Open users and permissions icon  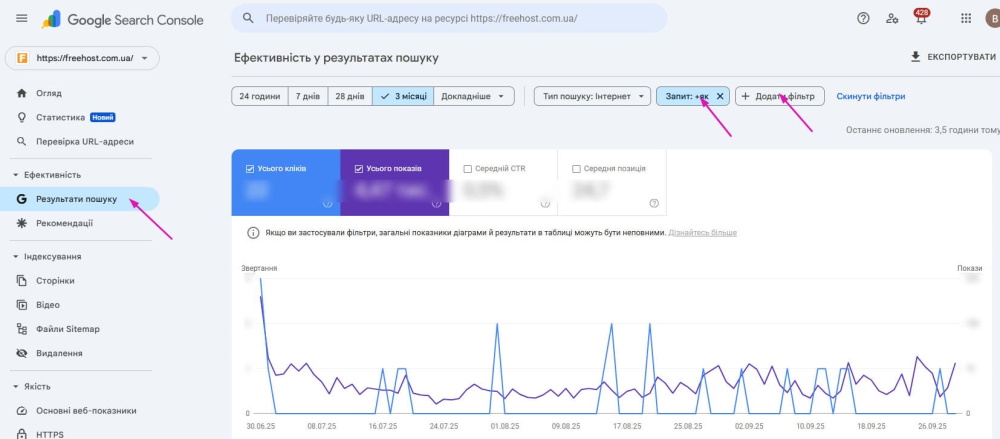[x=892, y=18]
